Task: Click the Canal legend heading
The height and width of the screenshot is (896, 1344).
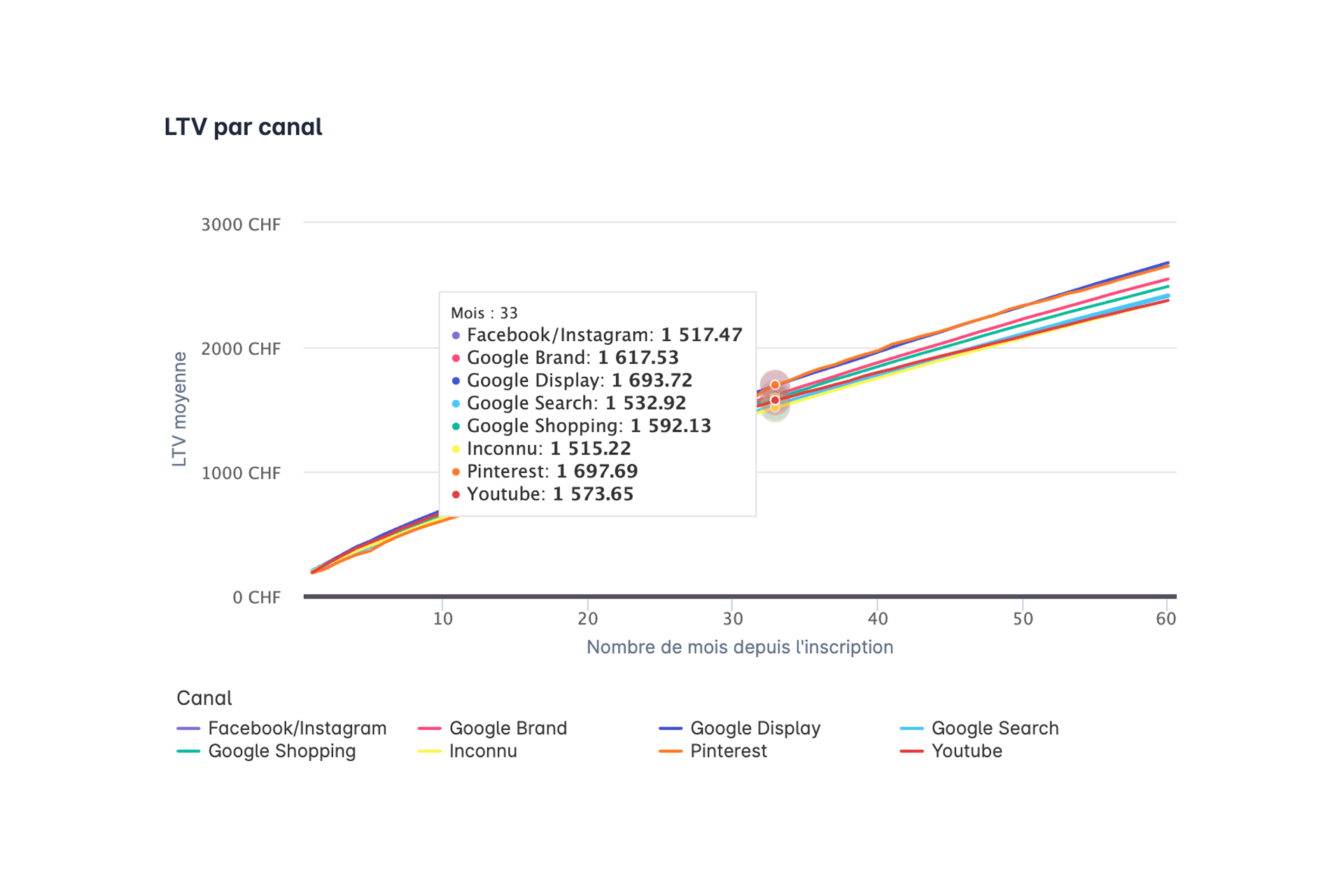Action: [204, 698]
